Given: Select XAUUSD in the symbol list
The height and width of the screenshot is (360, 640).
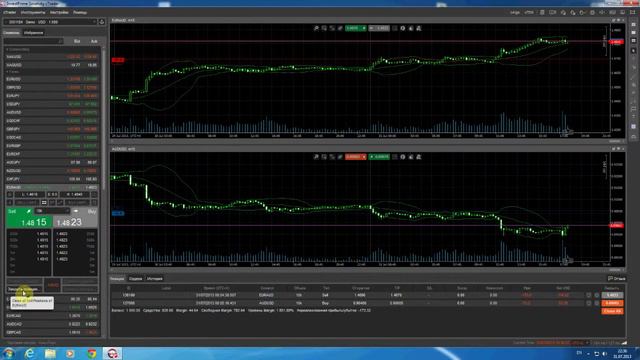Looking at the screenshot, I should (x=51, y=57).
